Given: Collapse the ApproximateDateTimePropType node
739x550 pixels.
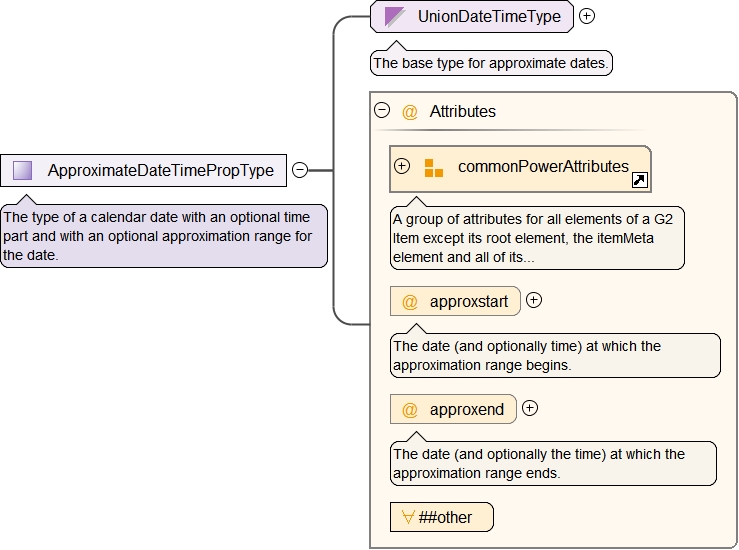Looking at the screenshot, I should pos(300,170).
